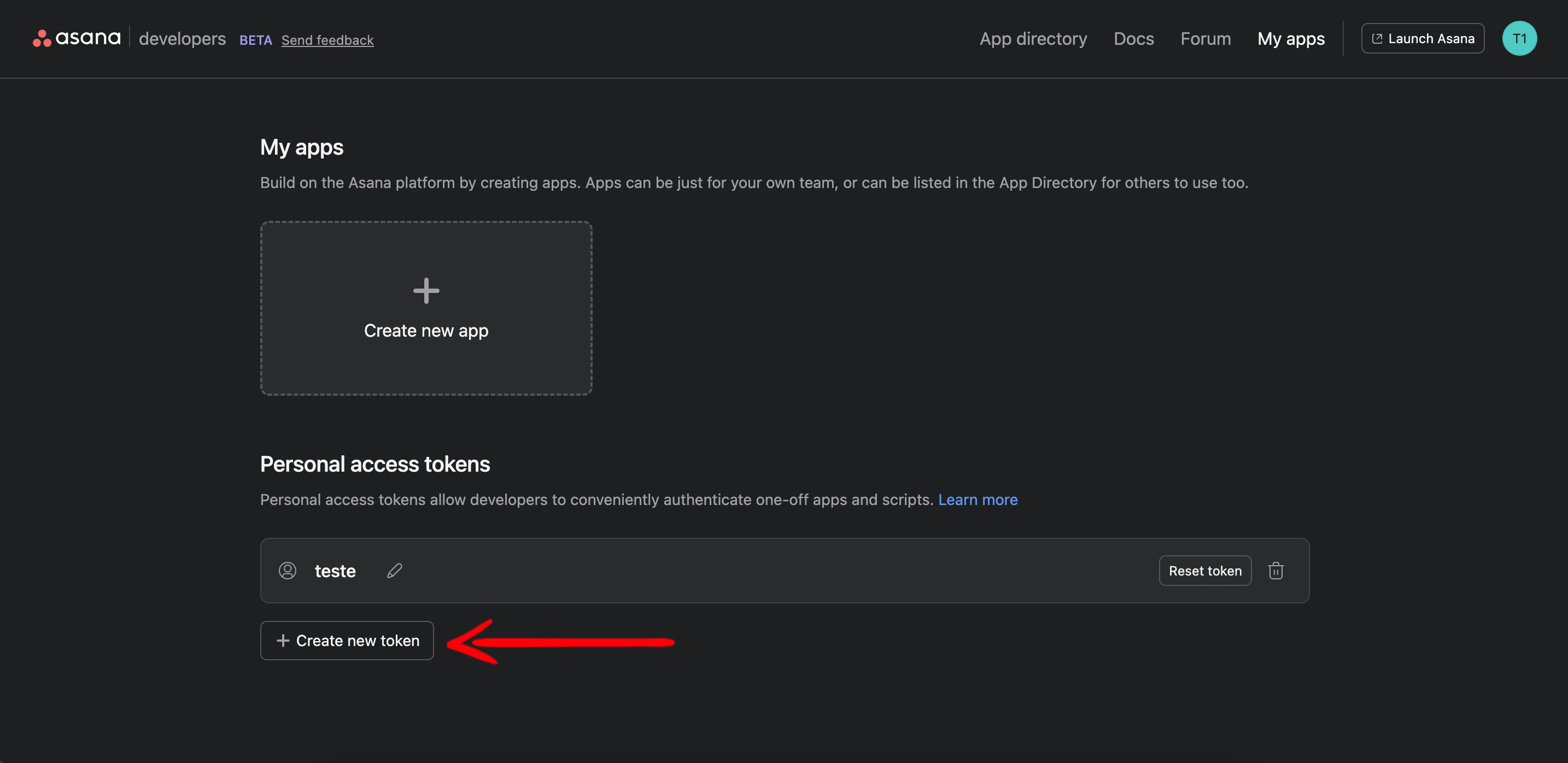Go to Docs in the top navigation

click(x=1133, y=39)
